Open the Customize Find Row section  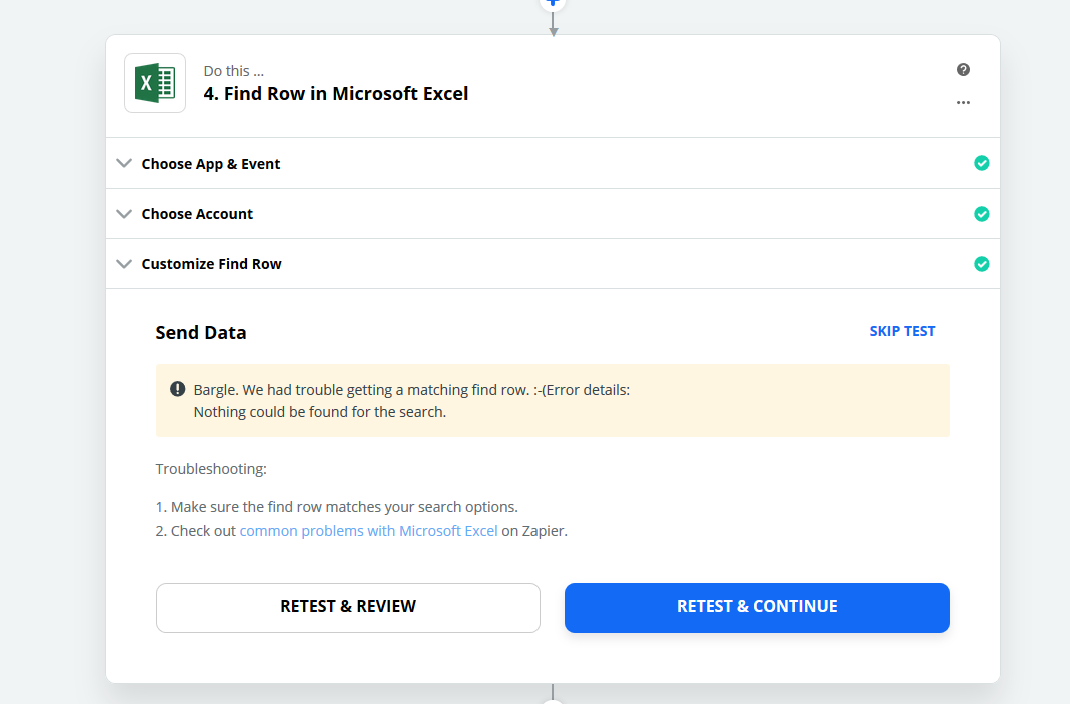pos(553,264)
